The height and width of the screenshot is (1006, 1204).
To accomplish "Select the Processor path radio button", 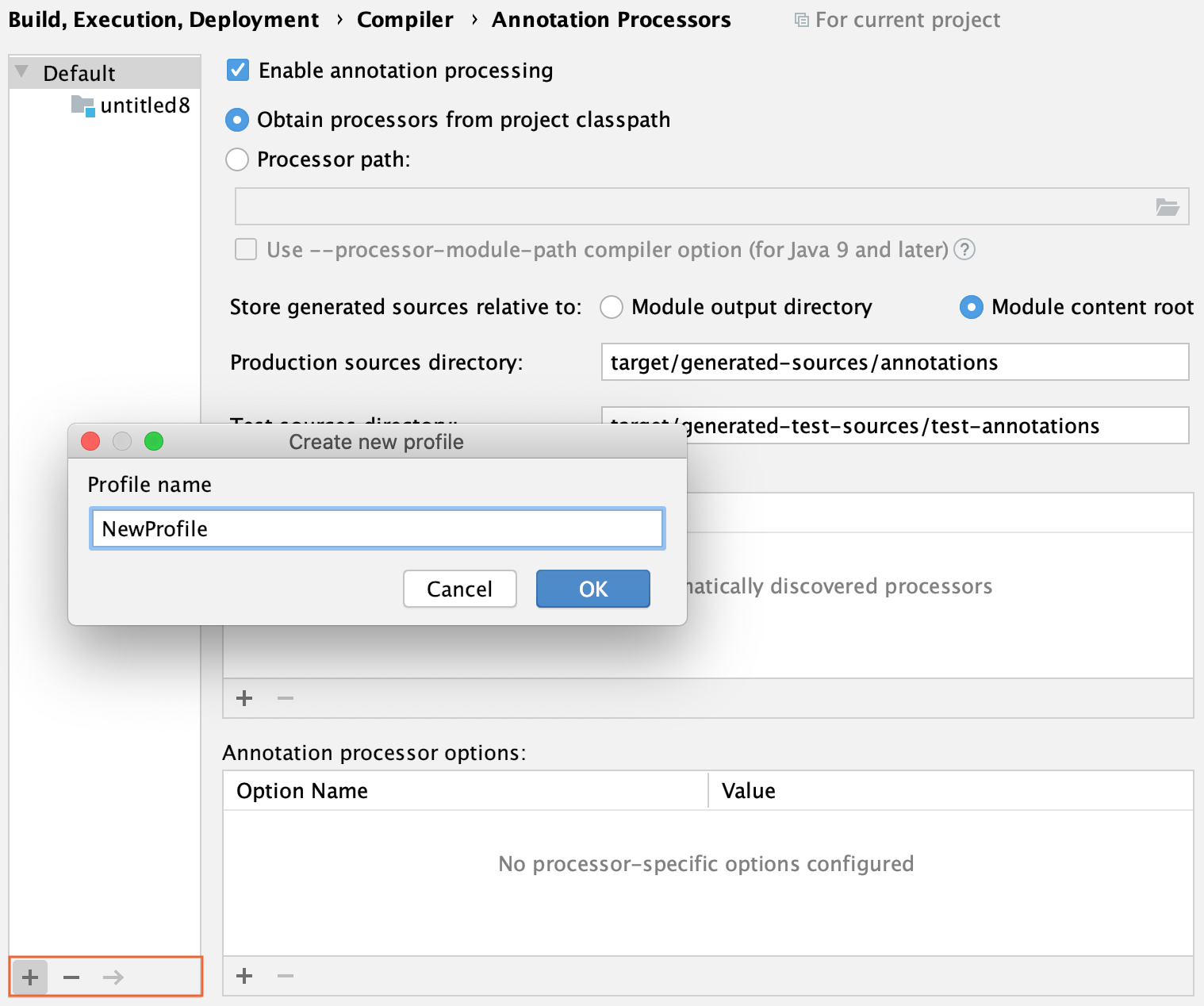I will click(x=236, y=159).
